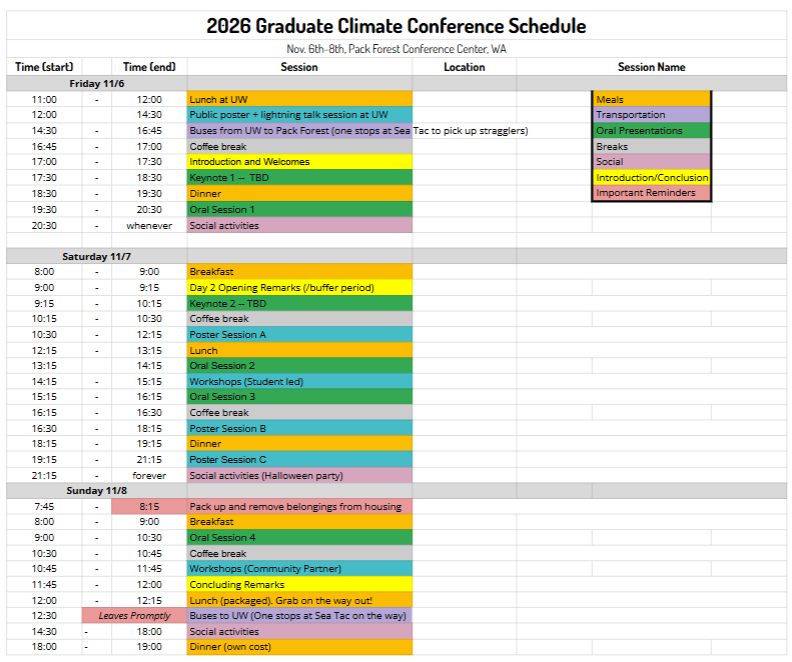
Task: Click 'Buses to UW (One stops at Sea Tac on the way)'
Action: click(300, 616)
